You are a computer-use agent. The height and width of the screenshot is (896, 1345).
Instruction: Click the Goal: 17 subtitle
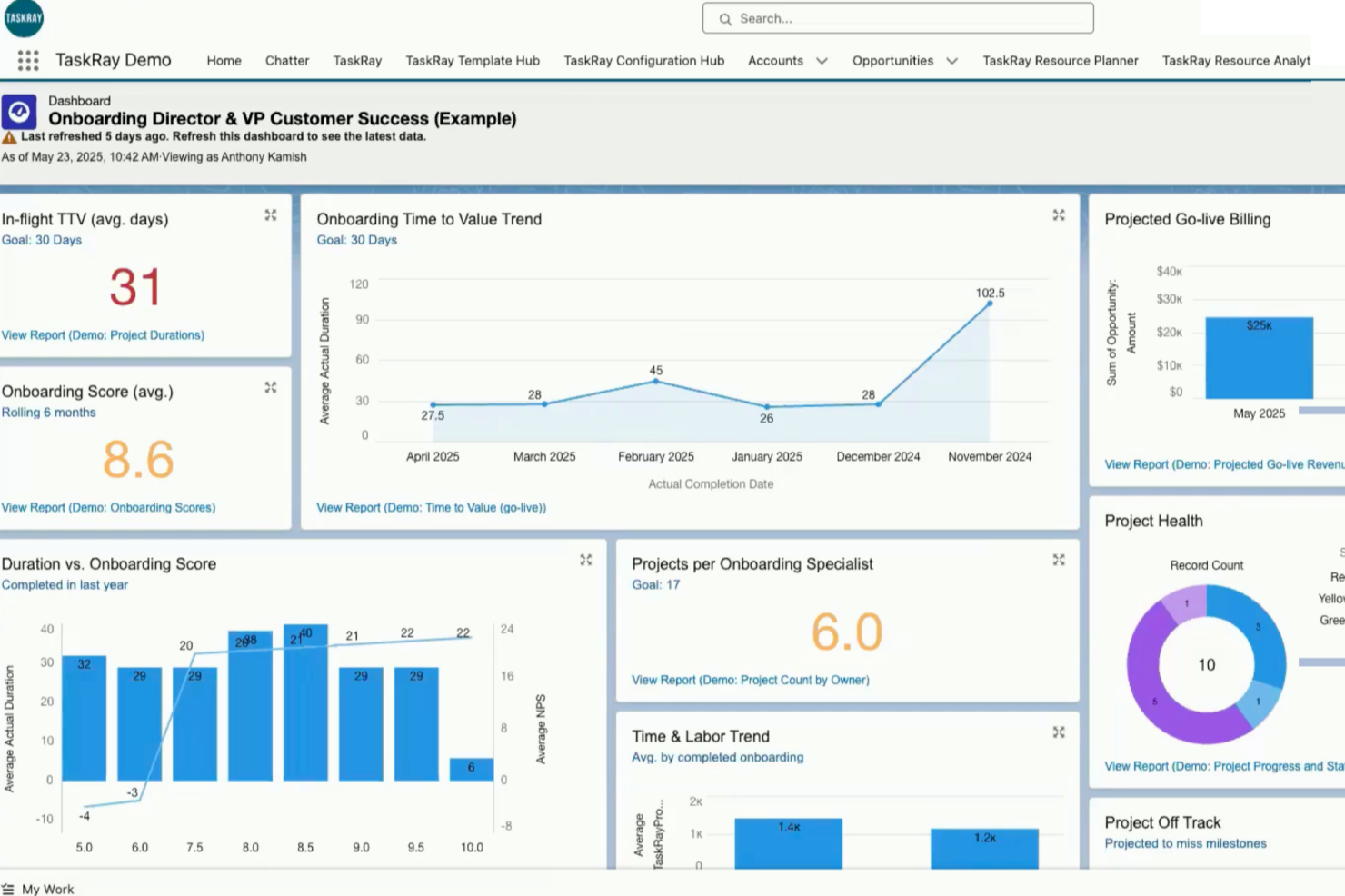tap(655, 584)
